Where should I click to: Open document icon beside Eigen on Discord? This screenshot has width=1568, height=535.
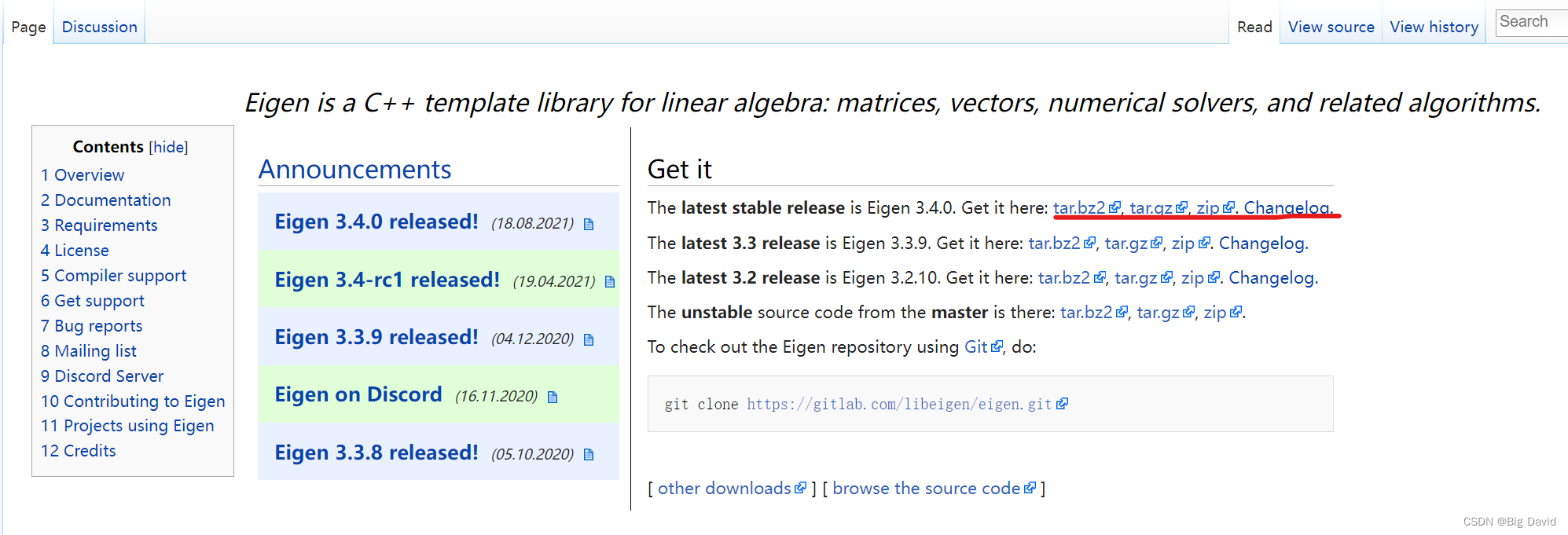click(553, 398)
